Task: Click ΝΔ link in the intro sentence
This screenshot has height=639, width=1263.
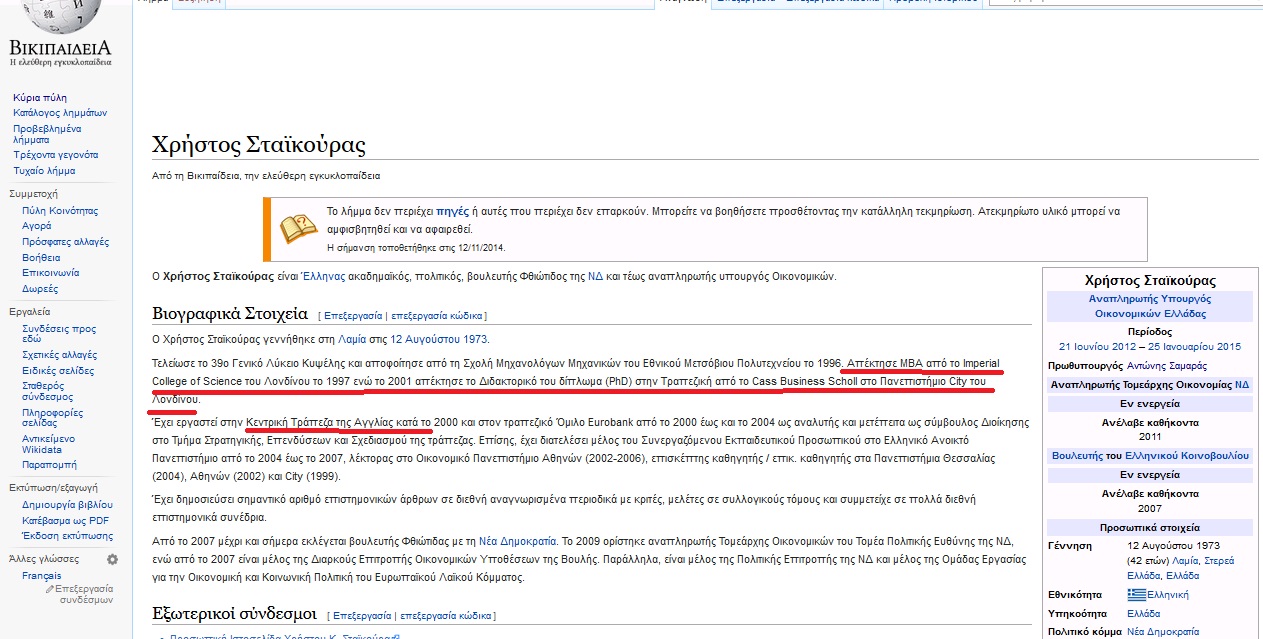Action: click(595, 276)
